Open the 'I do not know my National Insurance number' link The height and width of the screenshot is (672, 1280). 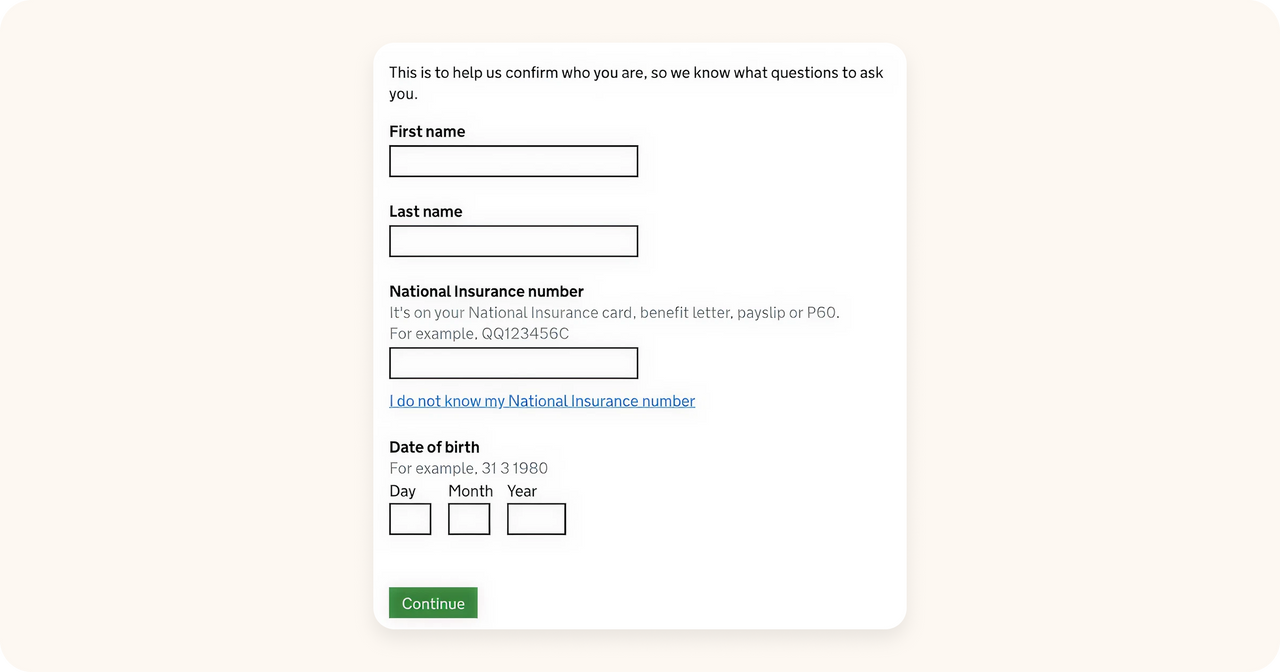point(542,401)
